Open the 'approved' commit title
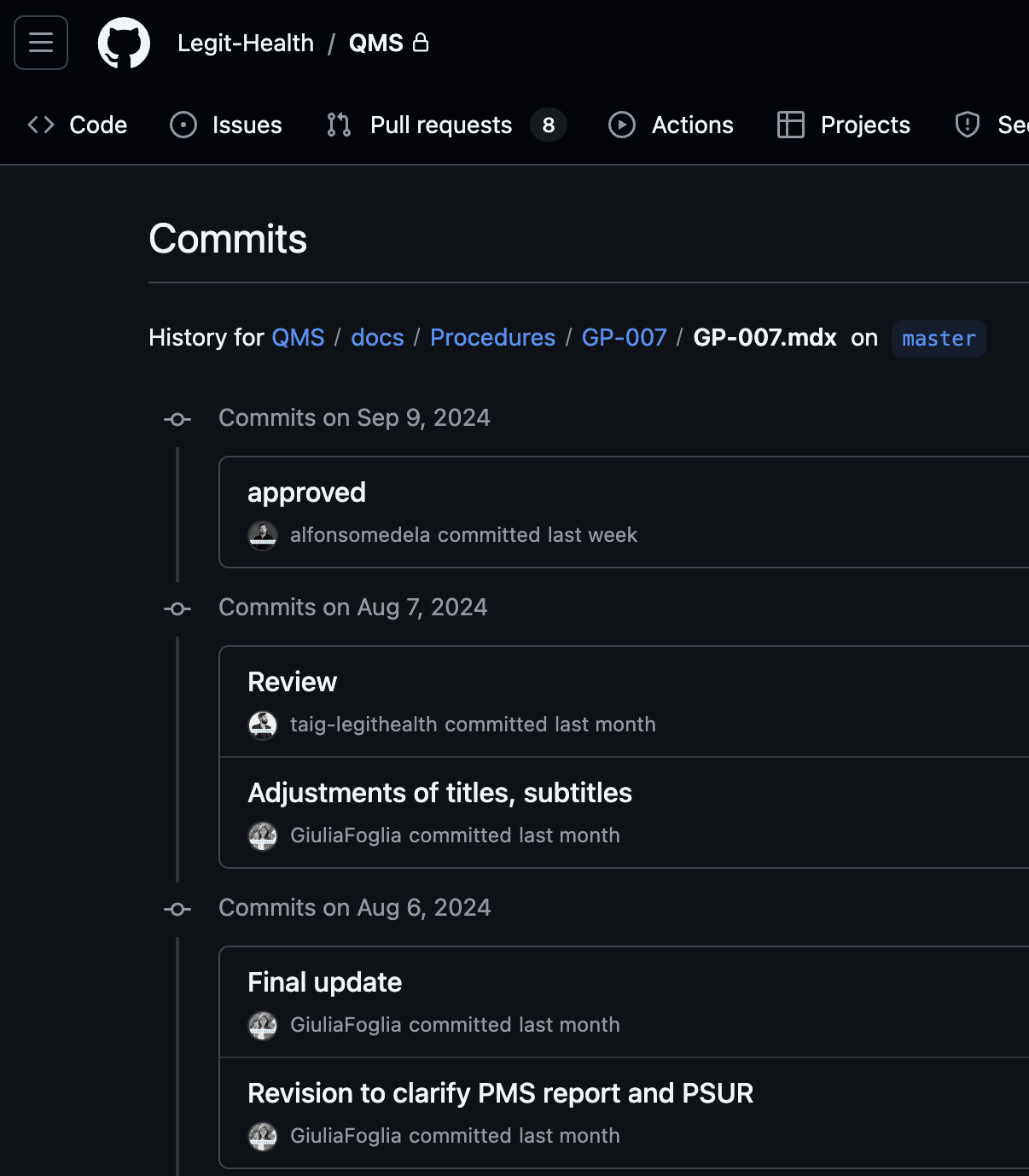The width and height of the screenshot is (1029, 1176). (306, 493)
